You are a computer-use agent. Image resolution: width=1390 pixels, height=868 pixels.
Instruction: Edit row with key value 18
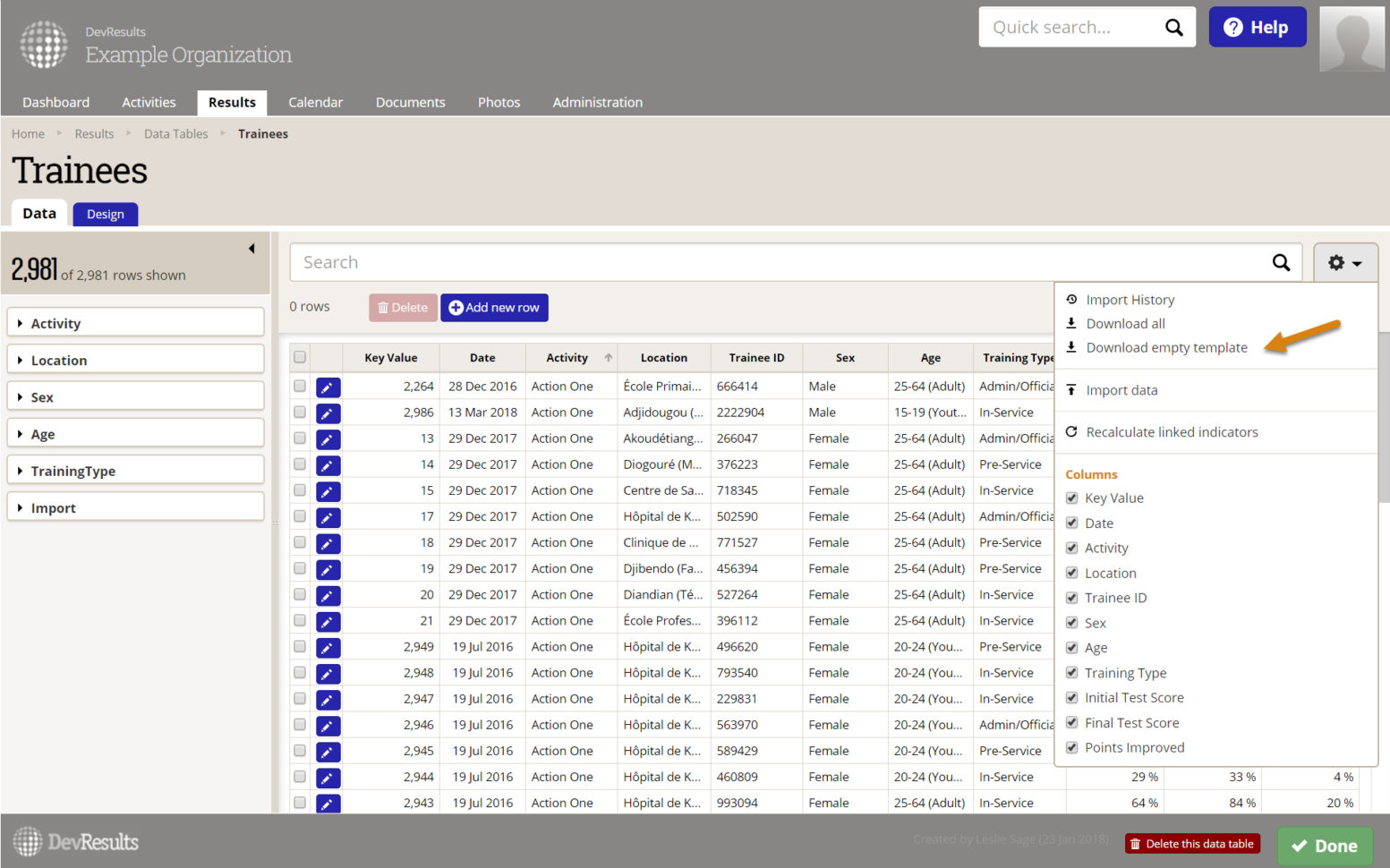tap(328, 543)
